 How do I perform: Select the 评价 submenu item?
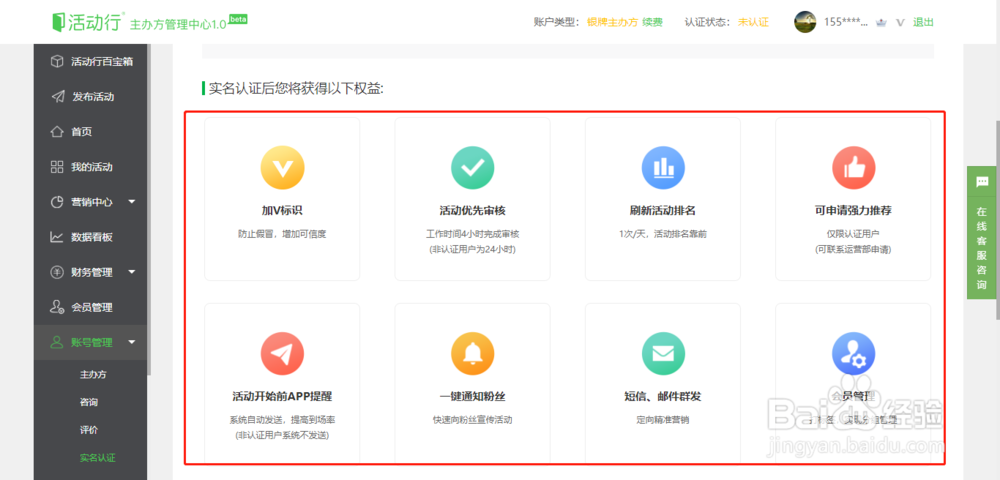[89, 430]
